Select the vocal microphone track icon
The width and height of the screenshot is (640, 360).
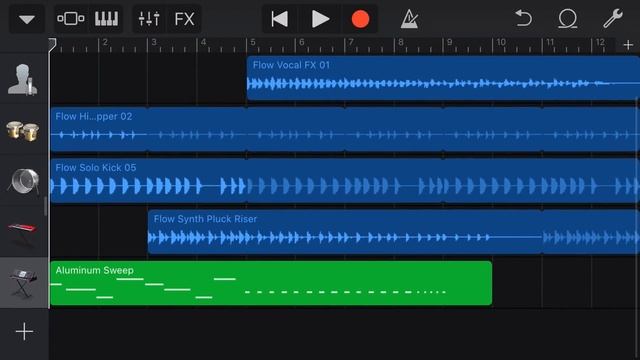[x=23, y=79]
